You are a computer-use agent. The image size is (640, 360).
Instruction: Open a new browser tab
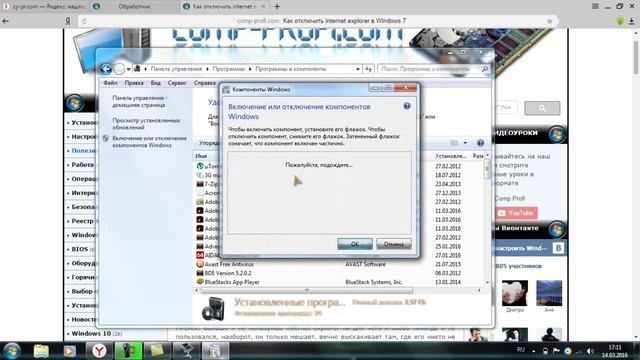(x=277, y=7)
